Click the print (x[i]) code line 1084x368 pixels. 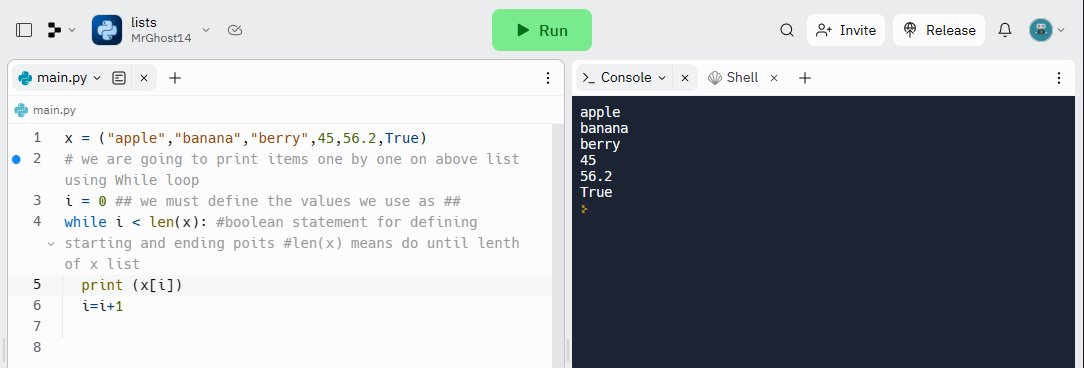coord(132,285)
